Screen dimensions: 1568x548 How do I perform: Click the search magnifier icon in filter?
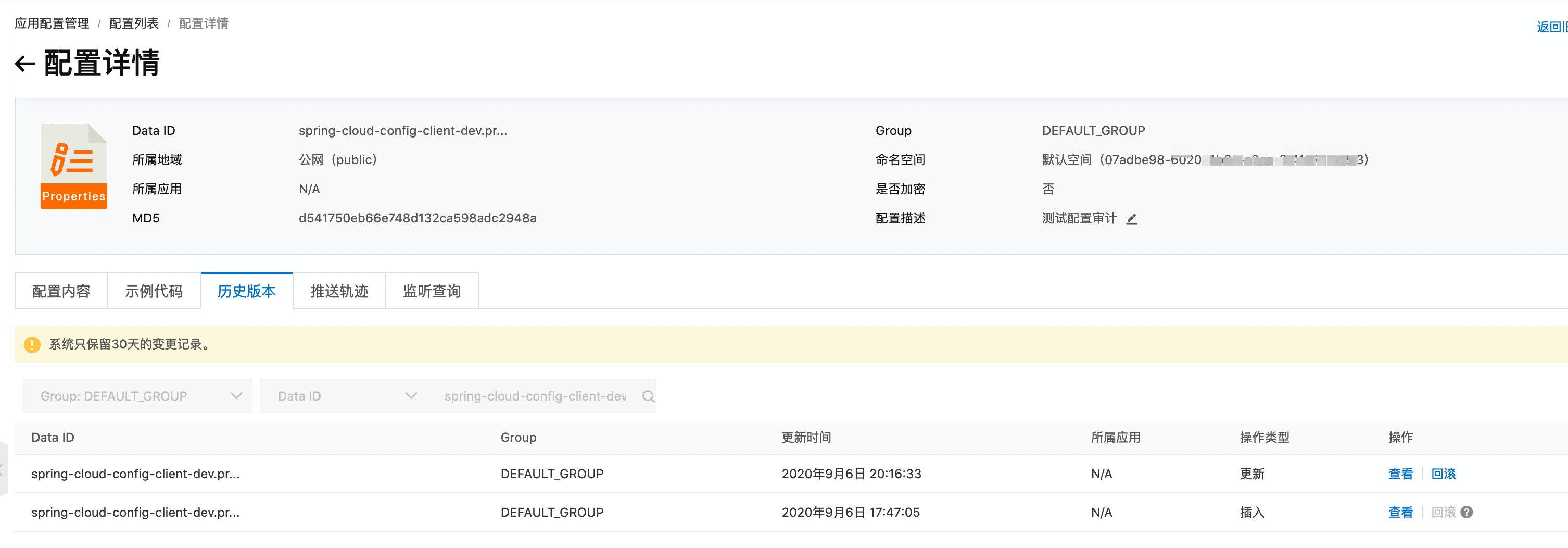tap(648, 396)
